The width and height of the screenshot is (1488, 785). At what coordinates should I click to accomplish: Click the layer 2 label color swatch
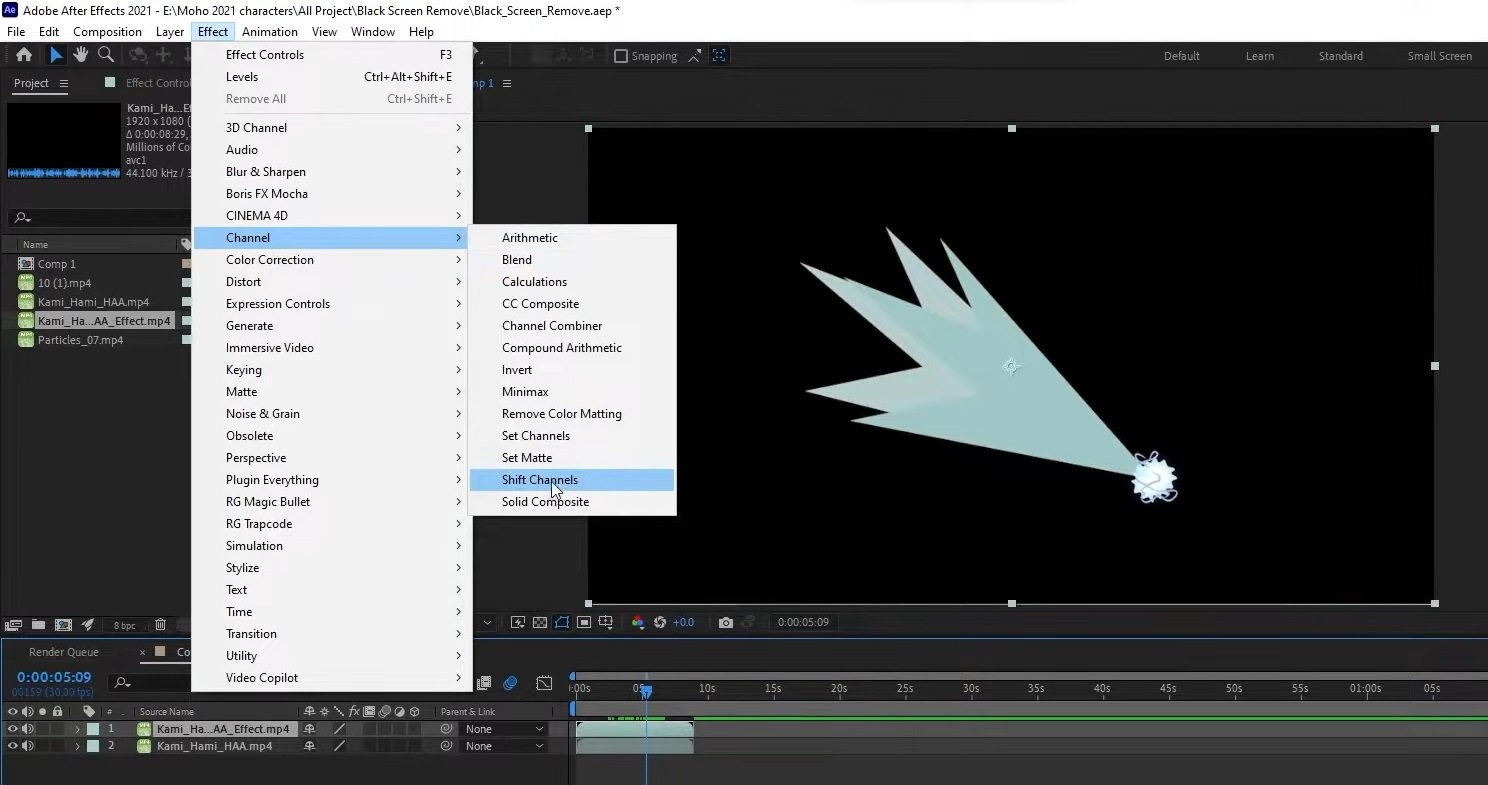click(x=93, y=746)
